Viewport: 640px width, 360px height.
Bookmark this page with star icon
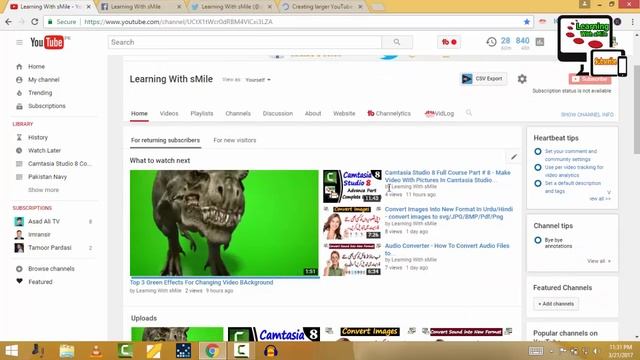pos(527,22)
